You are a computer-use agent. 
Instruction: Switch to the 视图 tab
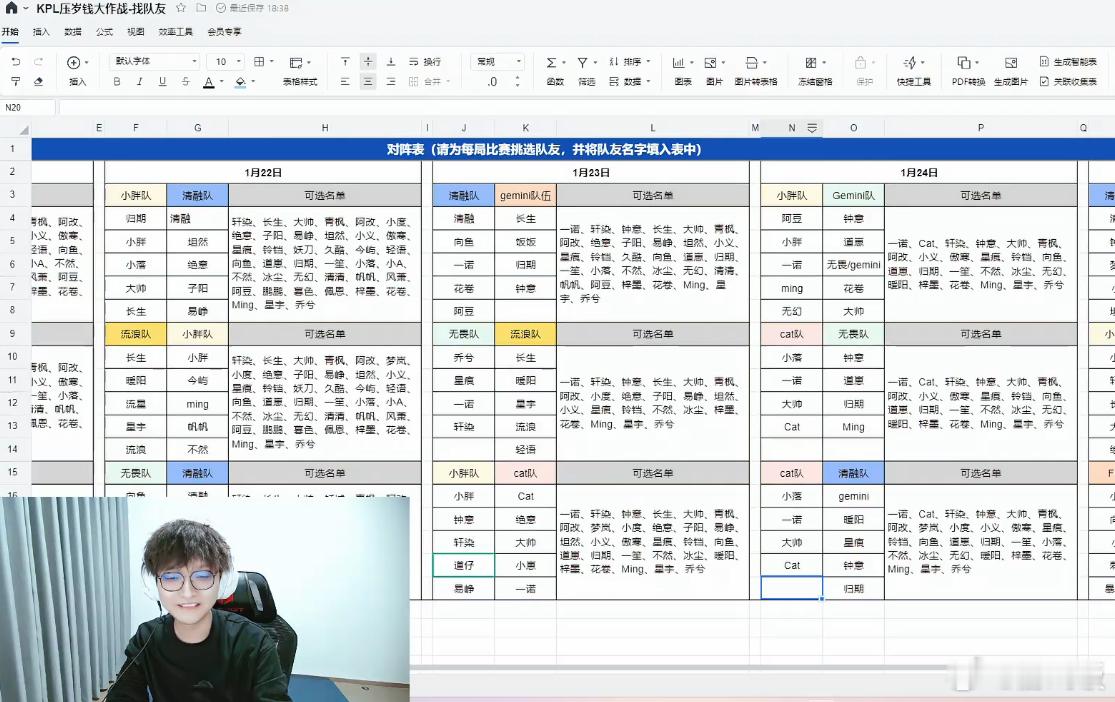pos(136,31)
